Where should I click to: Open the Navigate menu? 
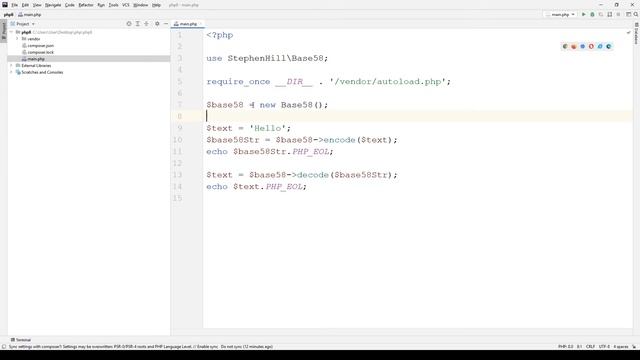[53, 5]
